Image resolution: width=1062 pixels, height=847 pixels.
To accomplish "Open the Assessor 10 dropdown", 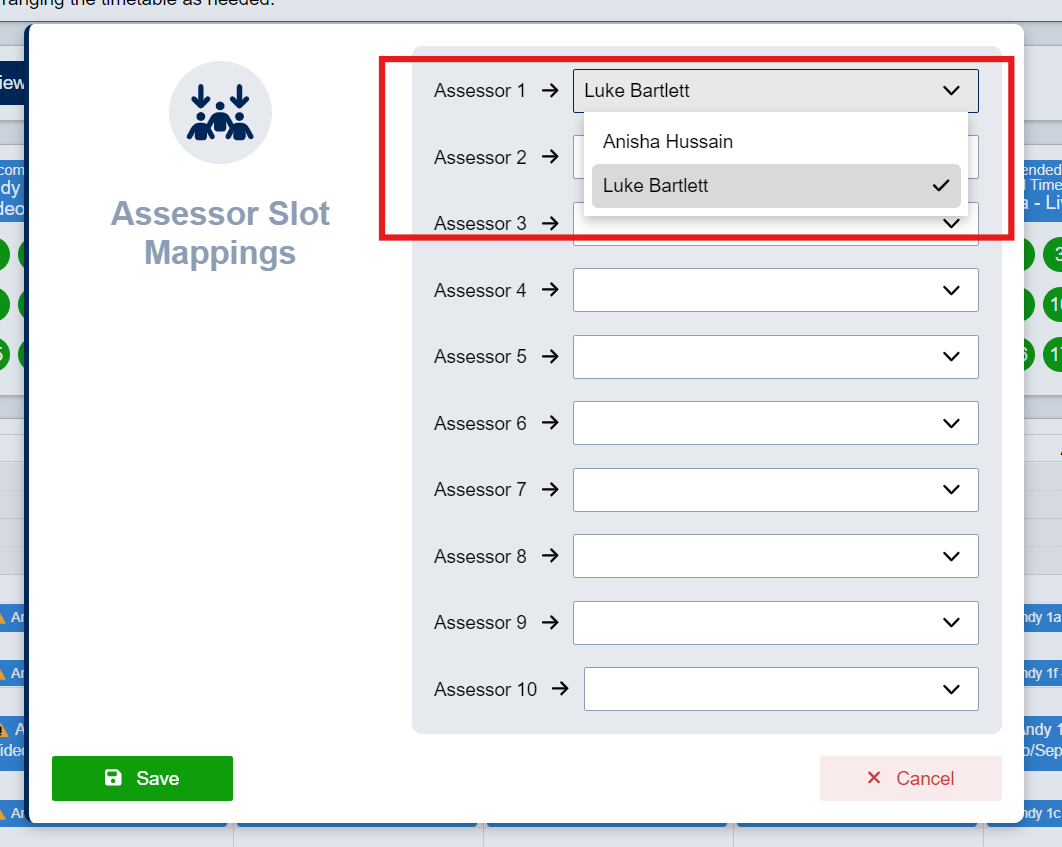I will pyautogui.click(x=781, y=689).
